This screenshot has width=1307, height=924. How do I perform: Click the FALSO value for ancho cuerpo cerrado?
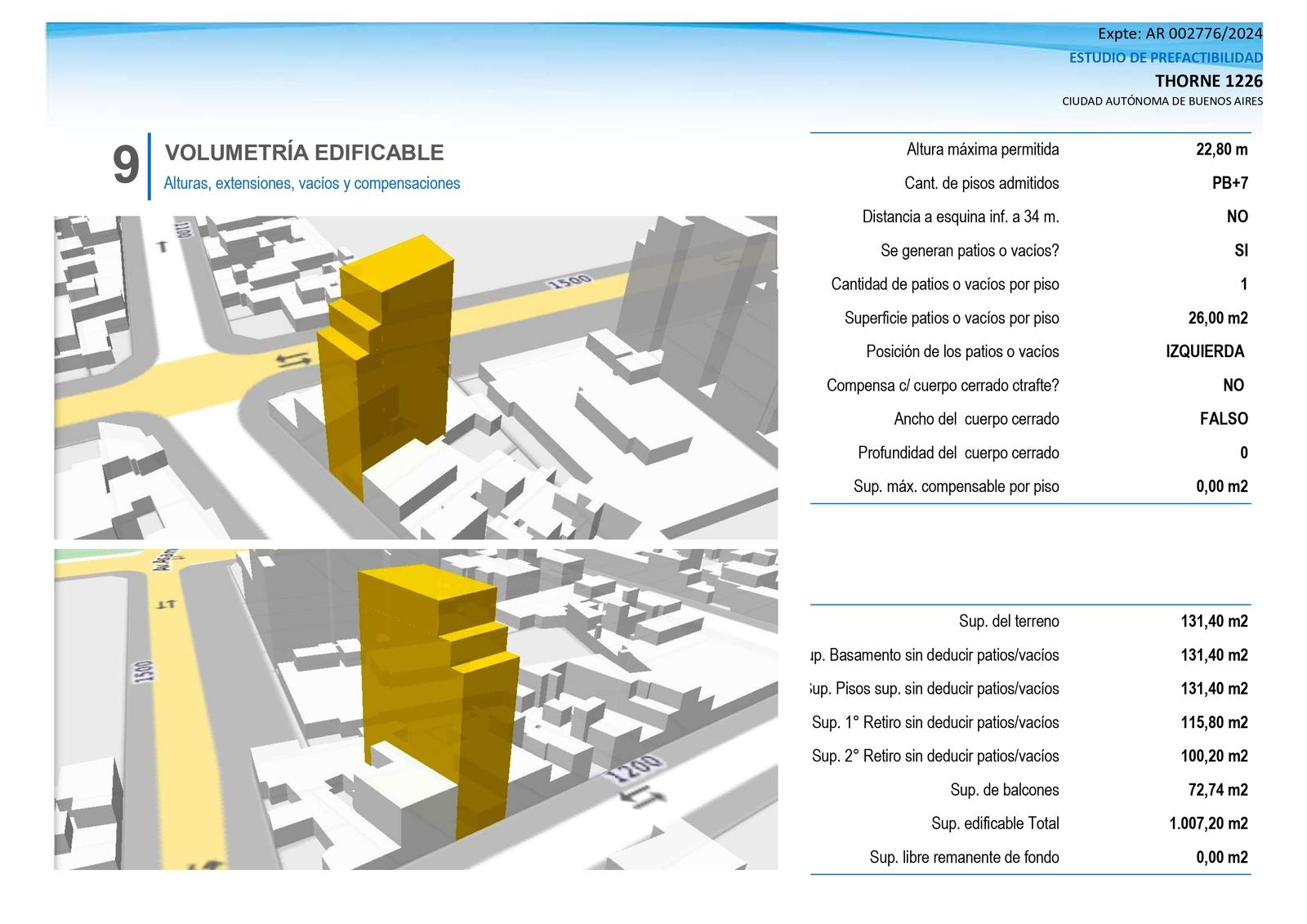[1224, 419]
